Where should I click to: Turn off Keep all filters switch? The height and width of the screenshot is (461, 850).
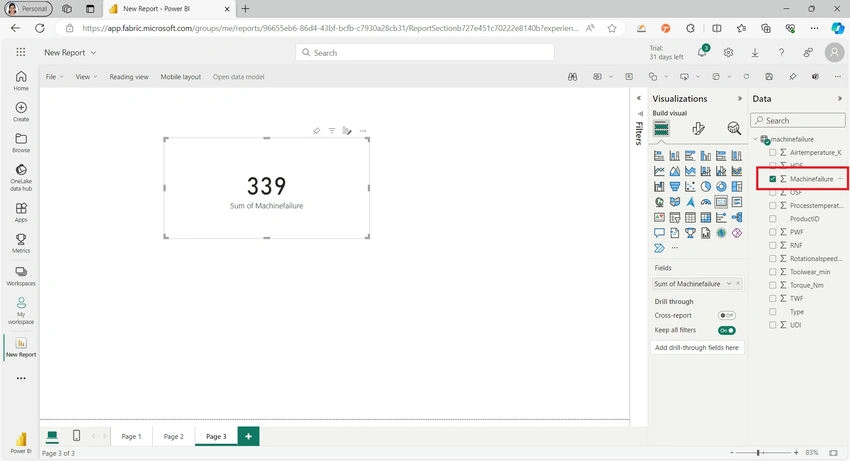coord(726,330)
